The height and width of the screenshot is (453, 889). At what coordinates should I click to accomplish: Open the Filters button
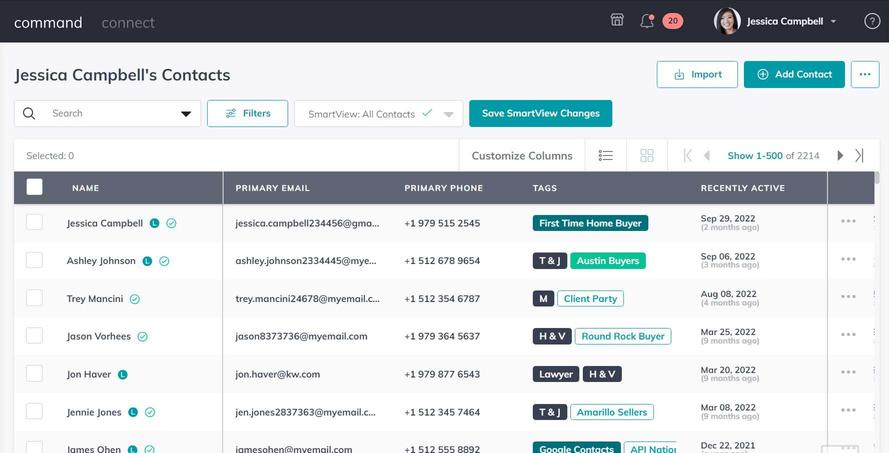pos(248,113)
